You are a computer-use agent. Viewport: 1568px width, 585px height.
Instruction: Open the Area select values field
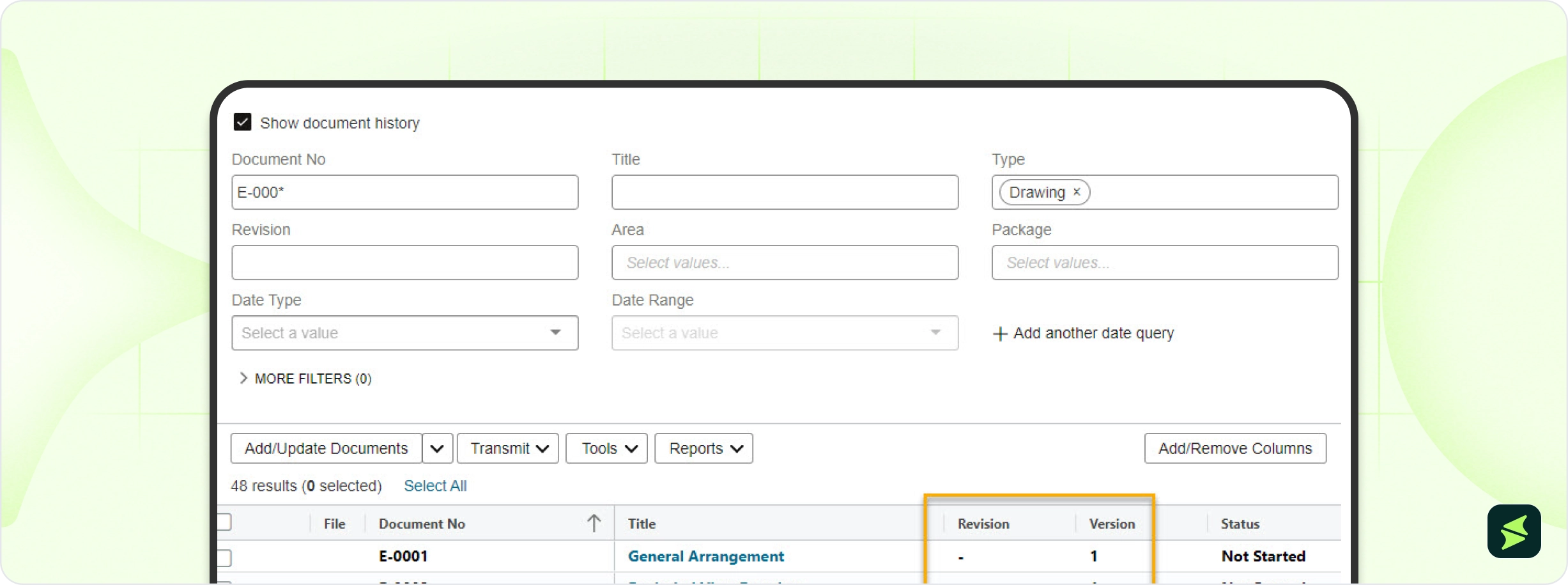click(x=785, y=263)
